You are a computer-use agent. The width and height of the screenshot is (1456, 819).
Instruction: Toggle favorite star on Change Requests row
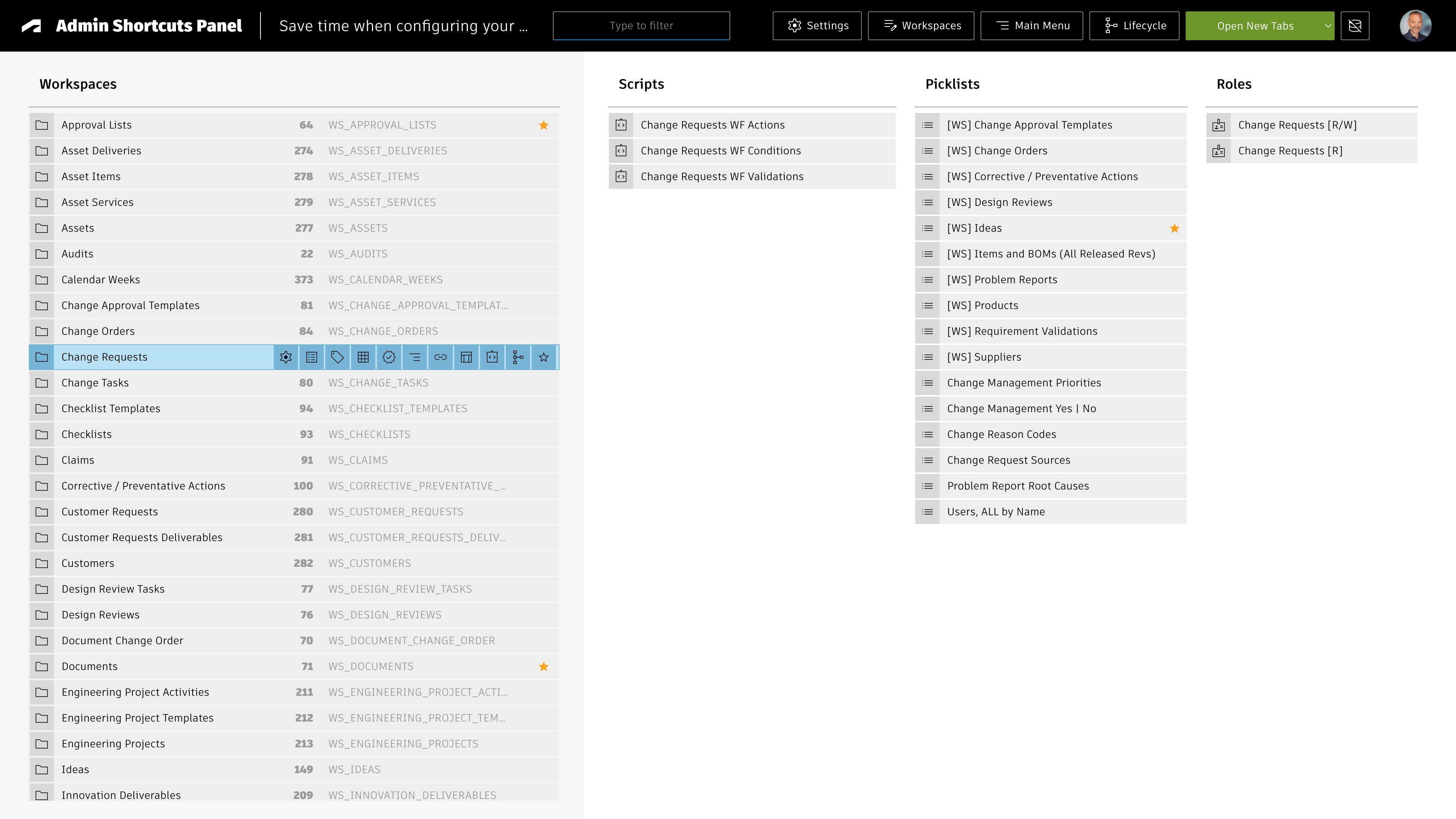click(544, 357)
